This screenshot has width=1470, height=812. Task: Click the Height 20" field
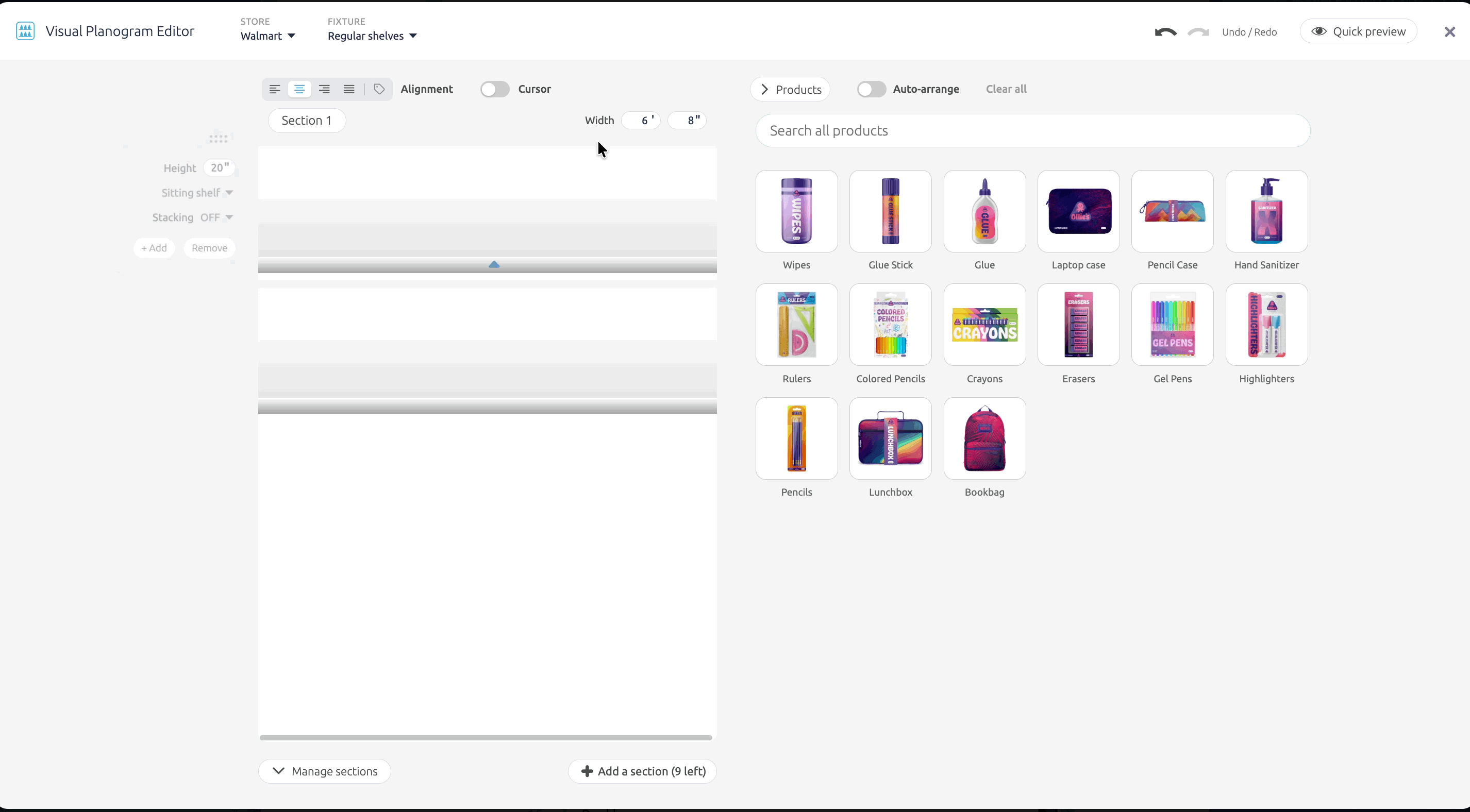(219, 168)
